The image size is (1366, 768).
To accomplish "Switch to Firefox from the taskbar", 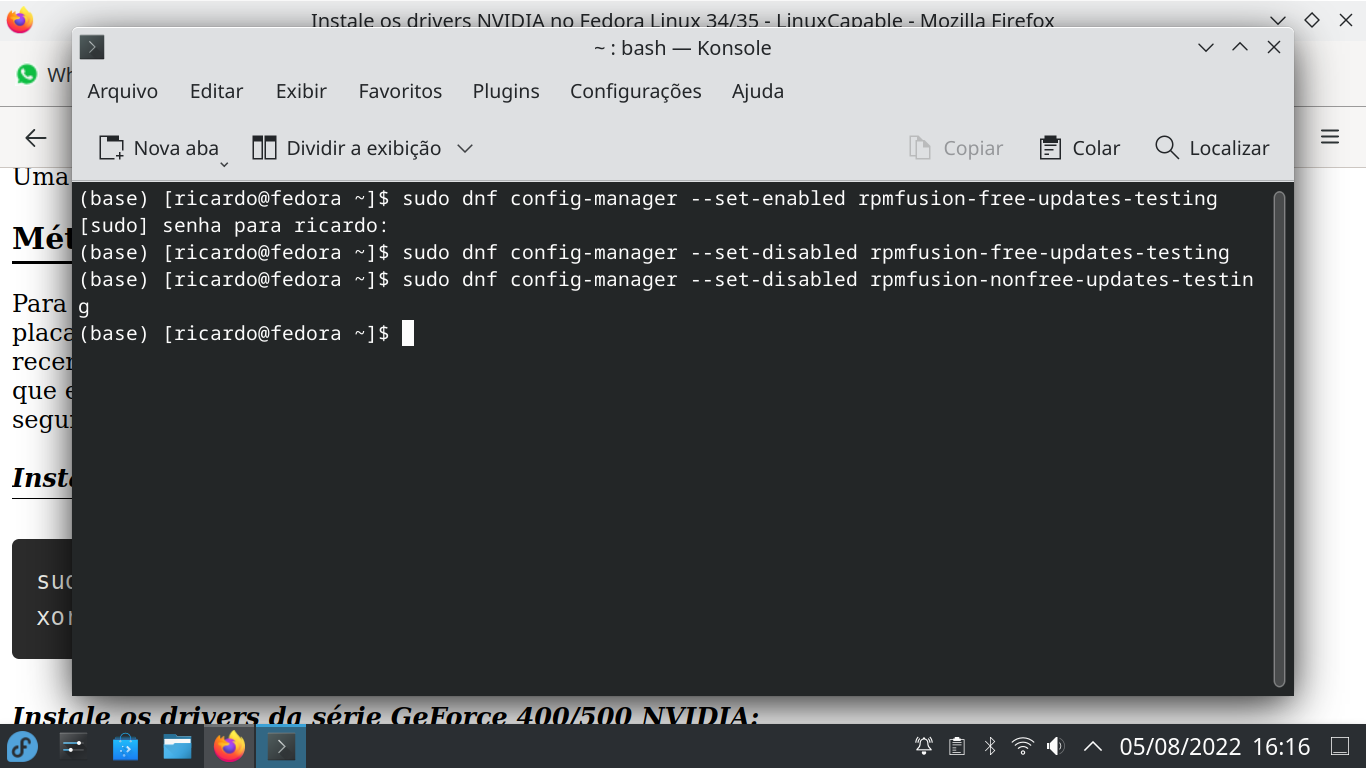I will 229,746.
